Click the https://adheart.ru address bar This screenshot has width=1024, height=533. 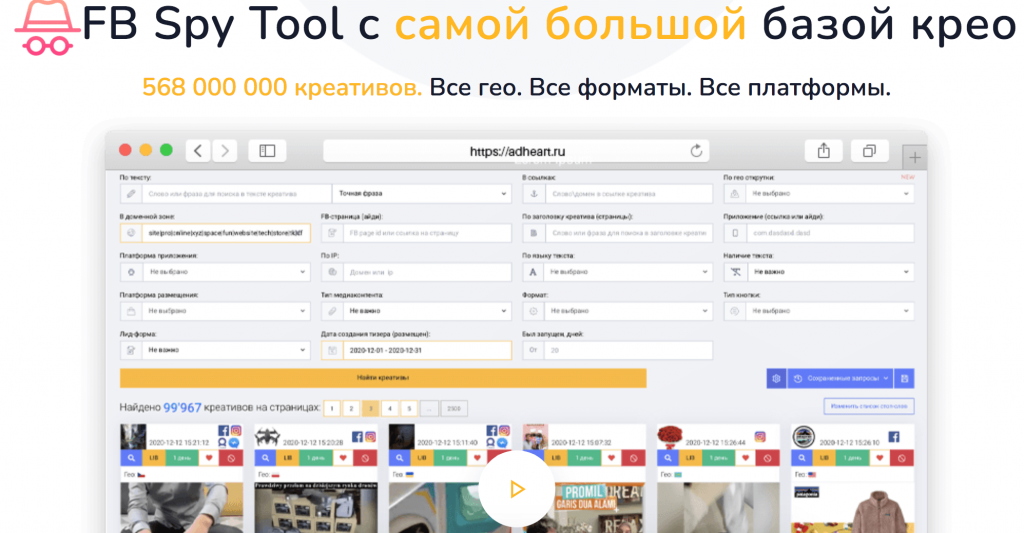516,151
